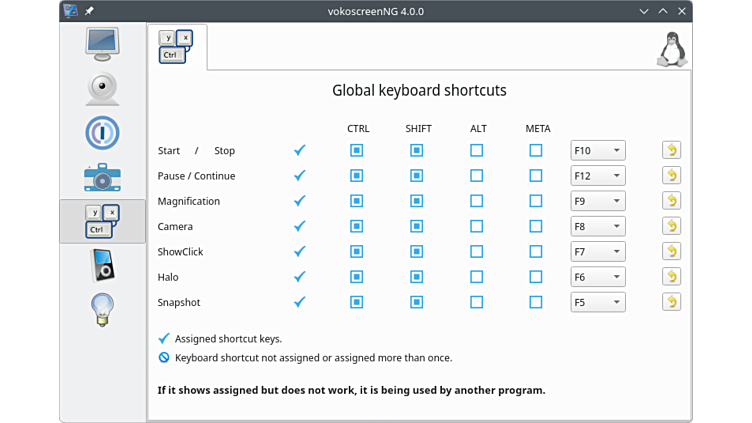Uncheck SHIFT for the Halo shortcut
The image size is (752, 423).
point(417,277)
